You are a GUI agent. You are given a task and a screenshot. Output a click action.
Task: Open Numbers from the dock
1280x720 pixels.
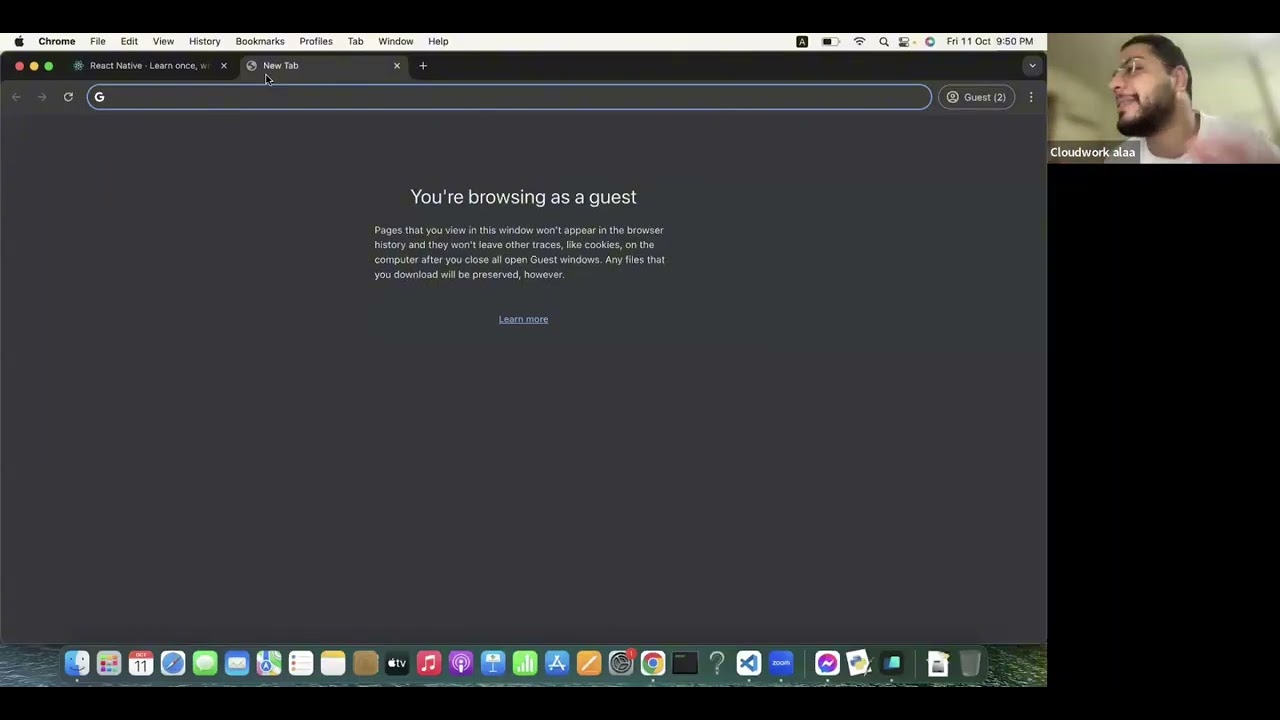[525, 663]
